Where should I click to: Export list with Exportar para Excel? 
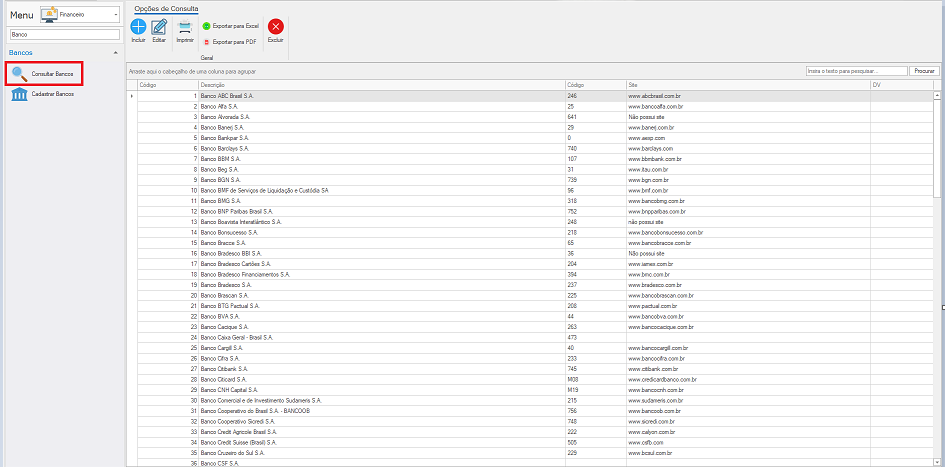[x=230, y=27]
